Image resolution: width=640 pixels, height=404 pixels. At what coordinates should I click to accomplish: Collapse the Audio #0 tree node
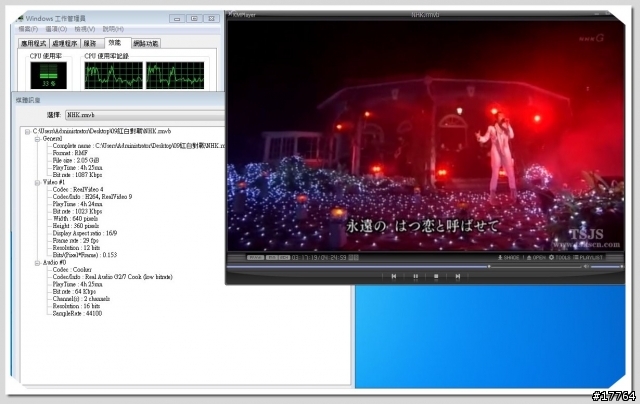[37, 263]
